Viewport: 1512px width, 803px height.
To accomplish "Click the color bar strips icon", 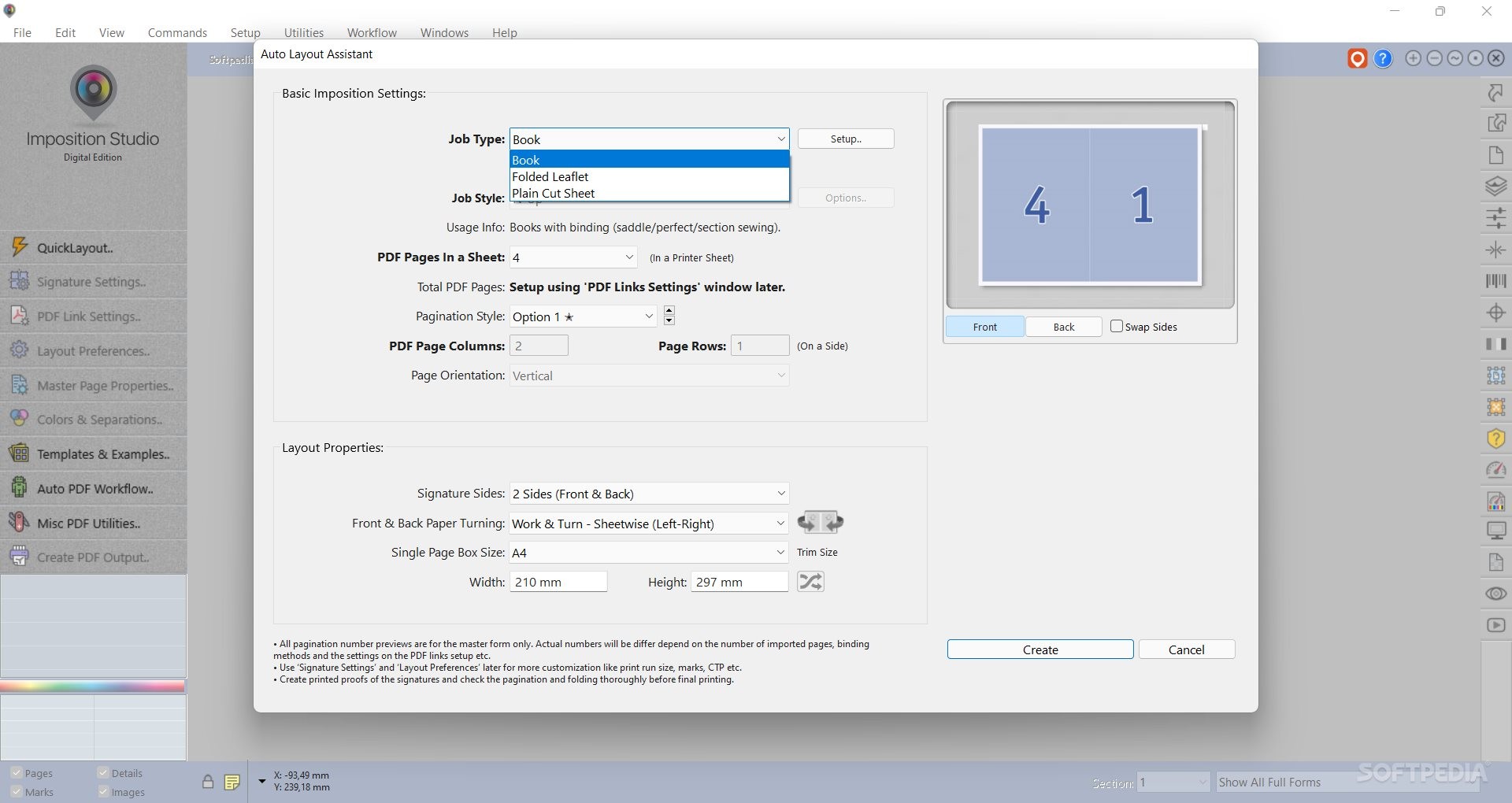I will coord(1495,344).
